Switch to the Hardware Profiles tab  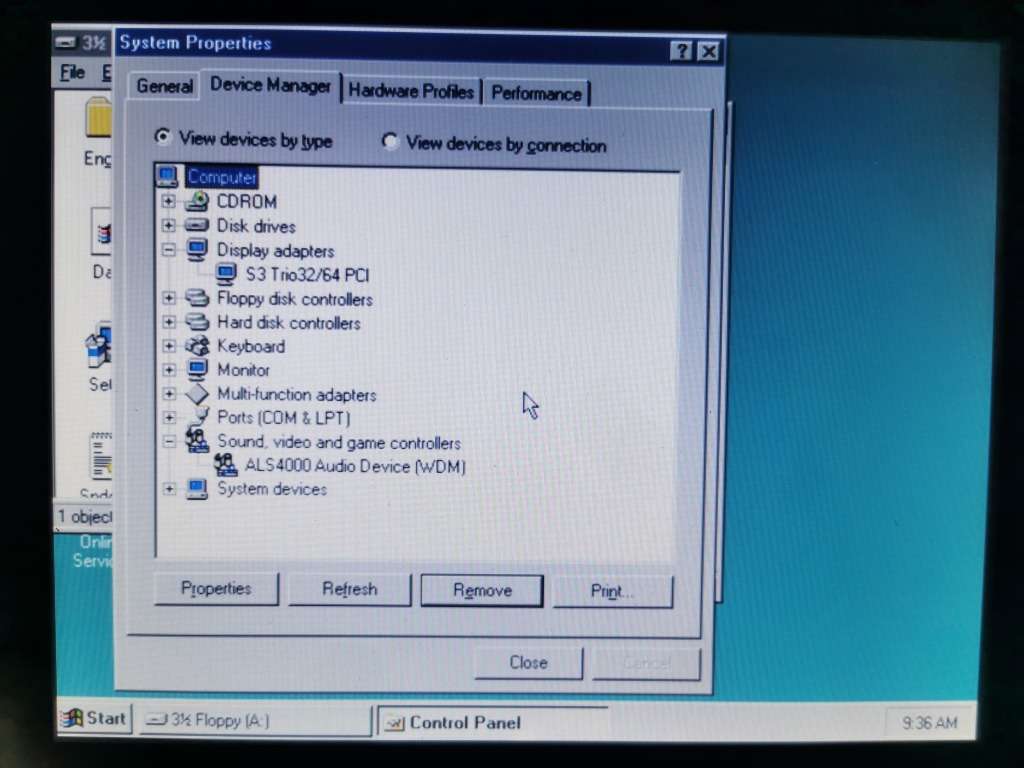point(411,90)
